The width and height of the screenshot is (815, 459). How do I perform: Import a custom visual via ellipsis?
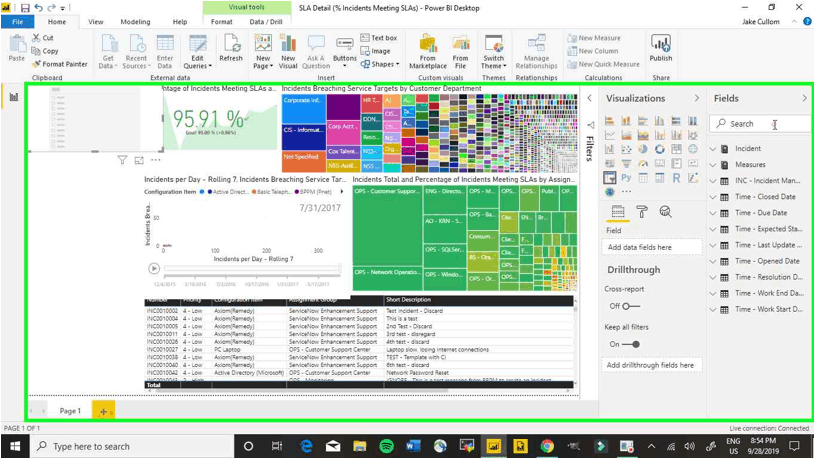626,192
